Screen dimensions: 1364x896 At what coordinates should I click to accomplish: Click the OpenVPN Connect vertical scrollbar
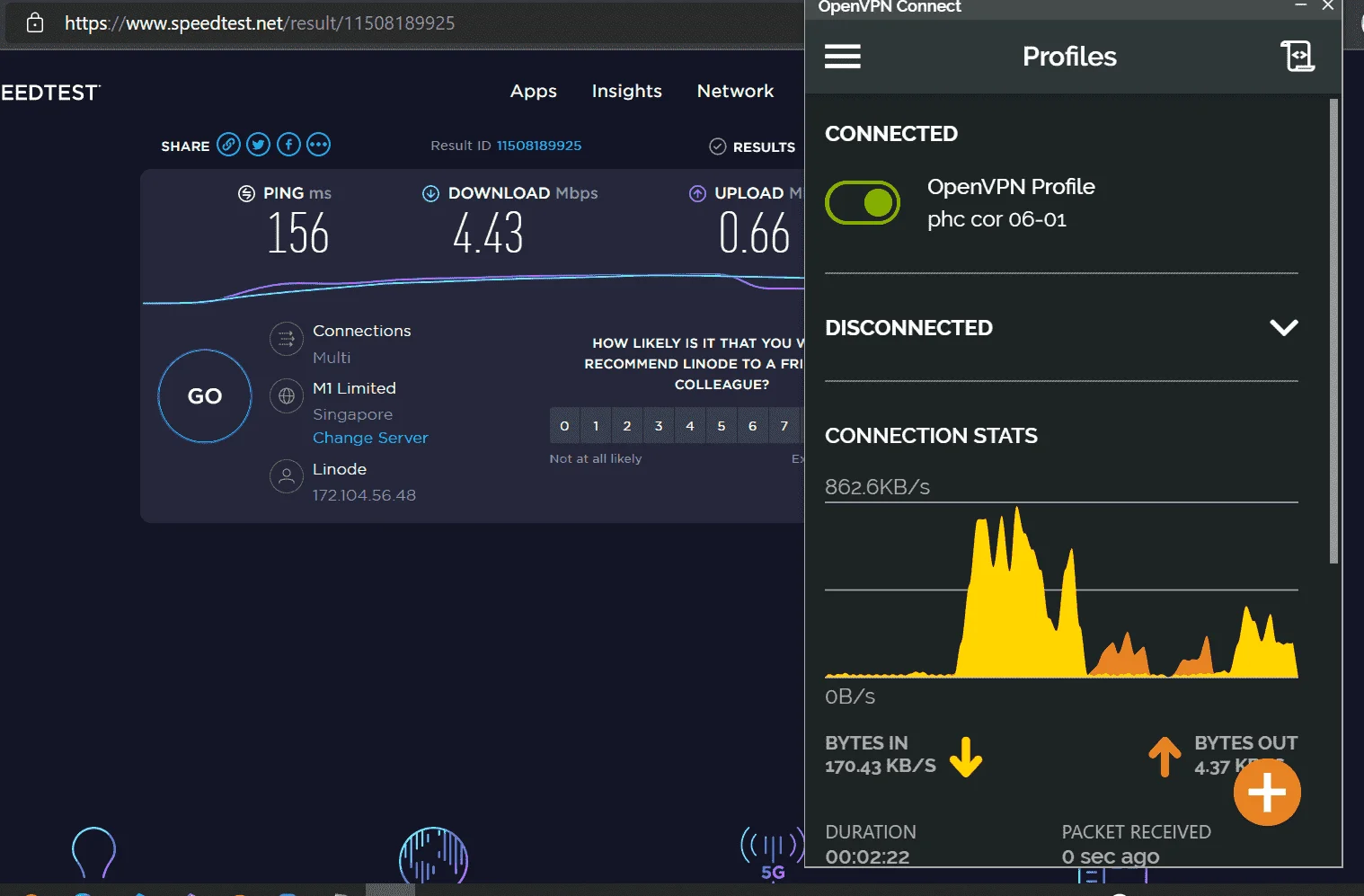point(1333,331)
